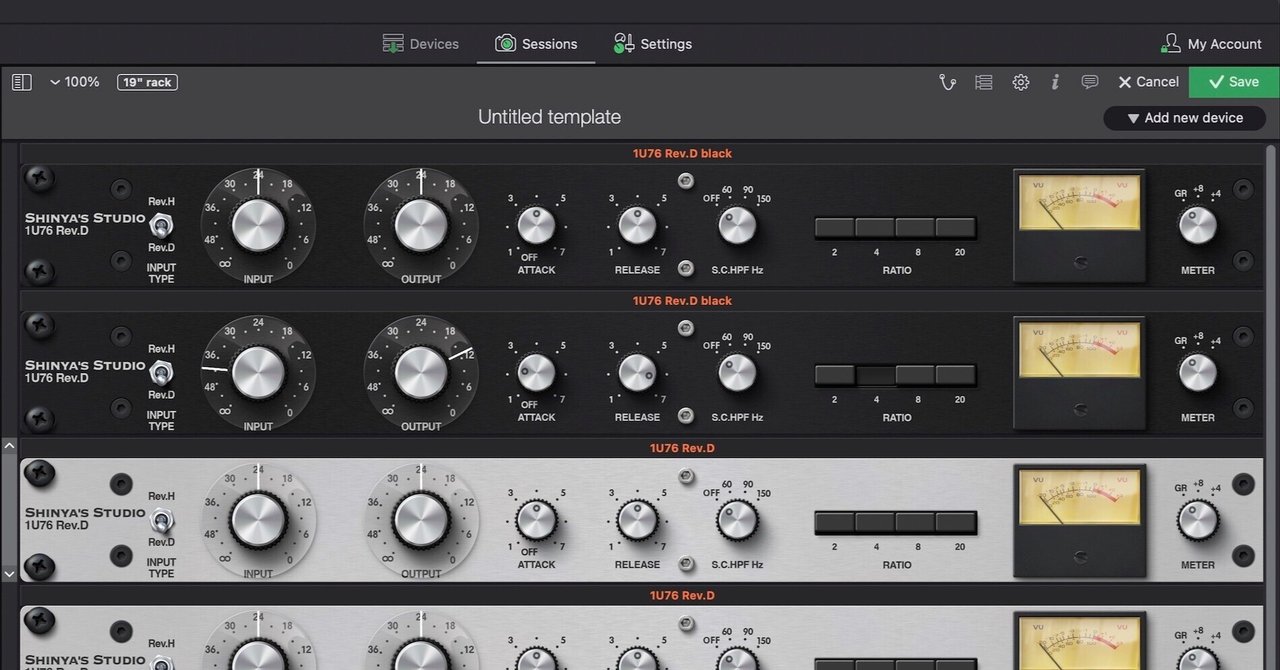Image resolution: width=1280 pixels, height=670 pixels.
Task: Save the template with the green button
Action: [1234, 82]
